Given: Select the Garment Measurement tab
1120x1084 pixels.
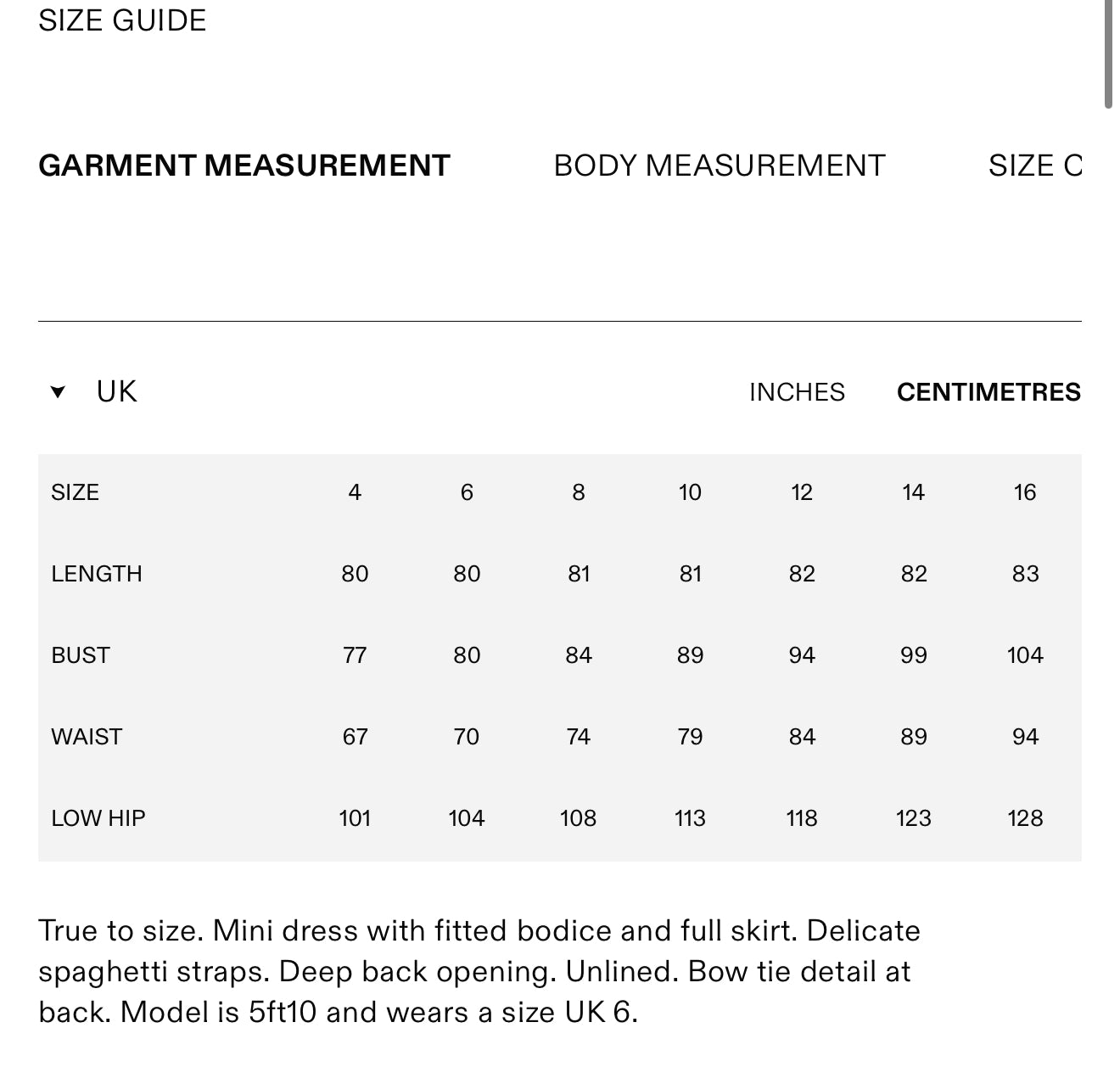Looking at the screenshot, I should click(244, 166).
